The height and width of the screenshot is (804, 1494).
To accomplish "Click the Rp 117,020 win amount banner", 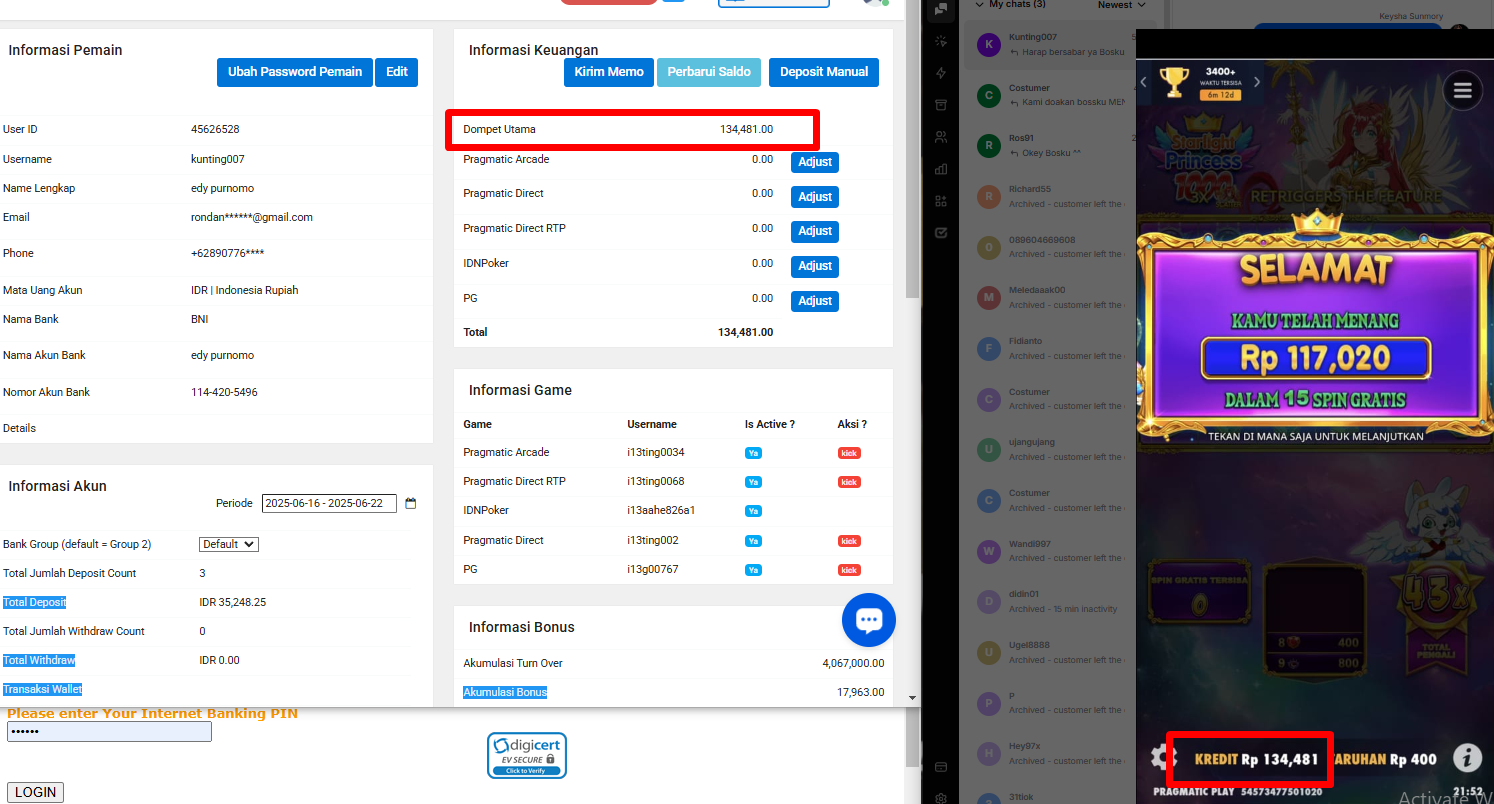I will pos(1315,357).
